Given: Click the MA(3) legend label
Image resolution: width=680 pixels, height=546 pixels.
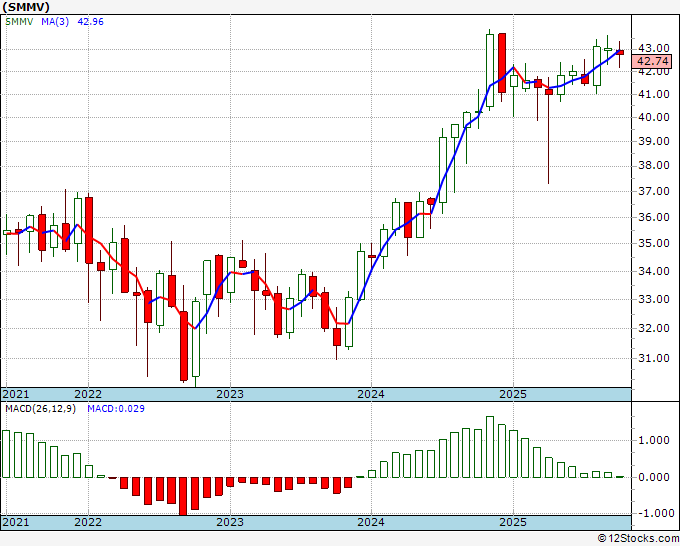Looking at the screenshot, I should point(55,21).
